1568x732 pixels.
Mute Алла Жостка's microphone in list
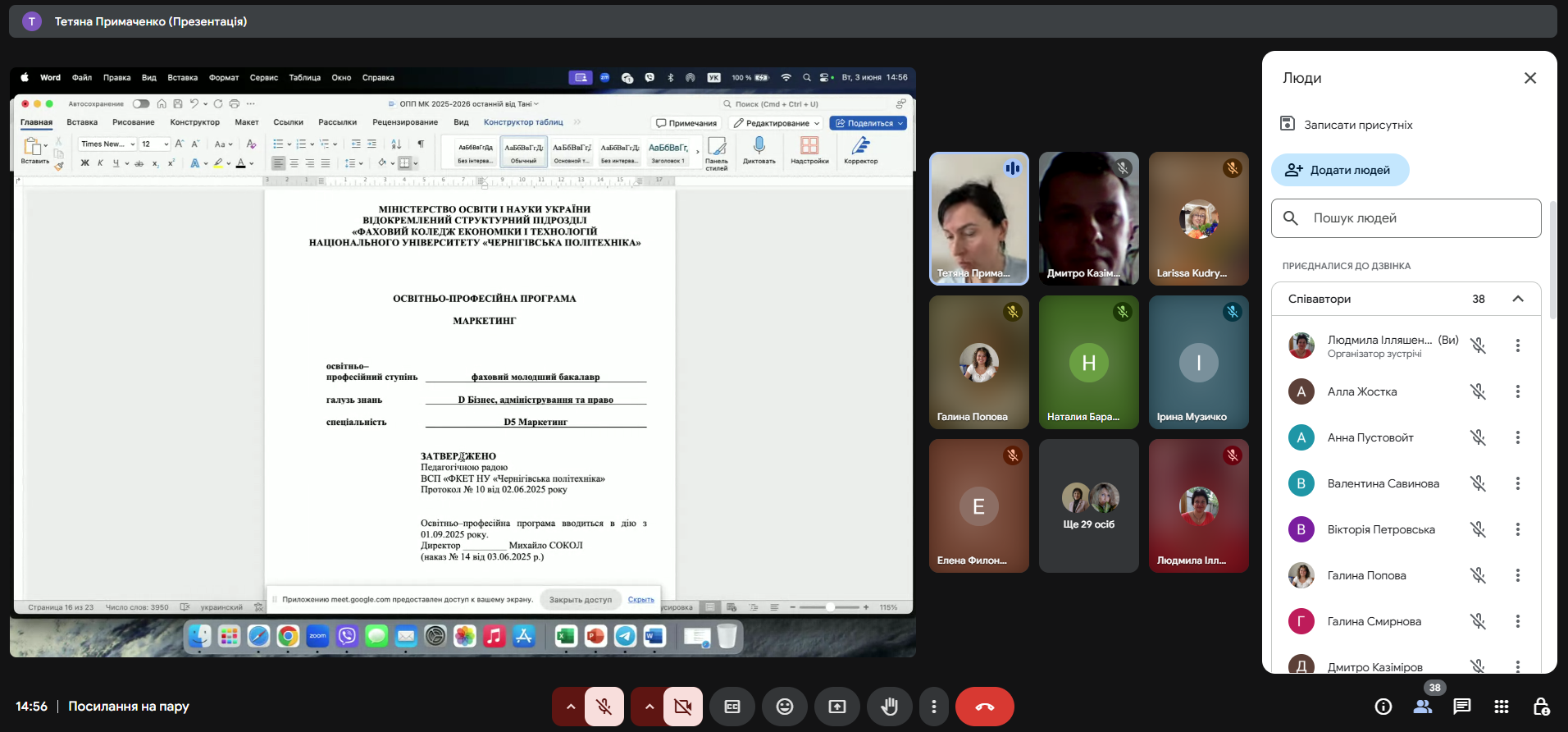pyautogui.click(x=1478, y=391)
